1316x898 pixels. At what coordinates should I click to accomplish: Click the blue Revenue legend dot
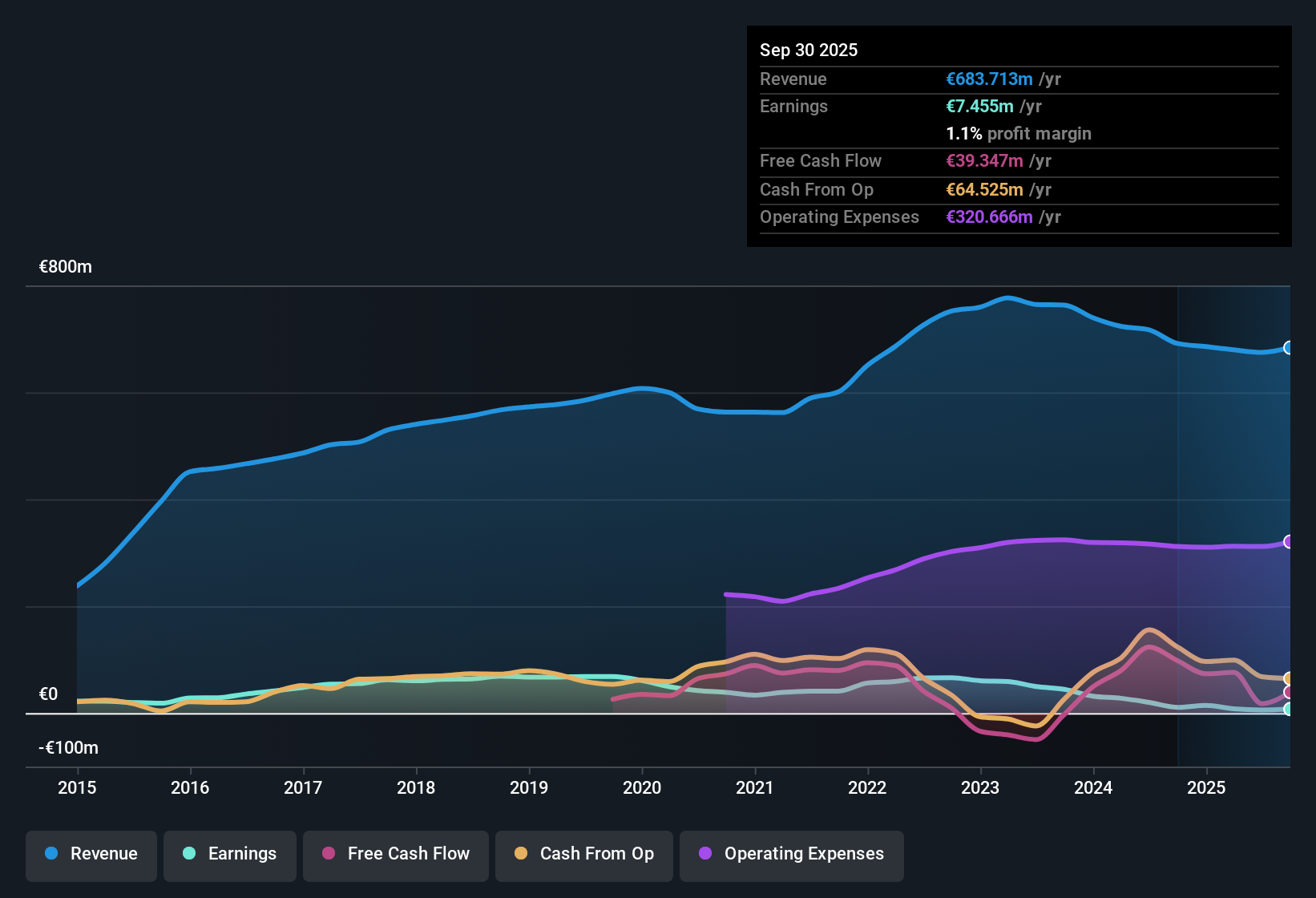coord(50,854)
